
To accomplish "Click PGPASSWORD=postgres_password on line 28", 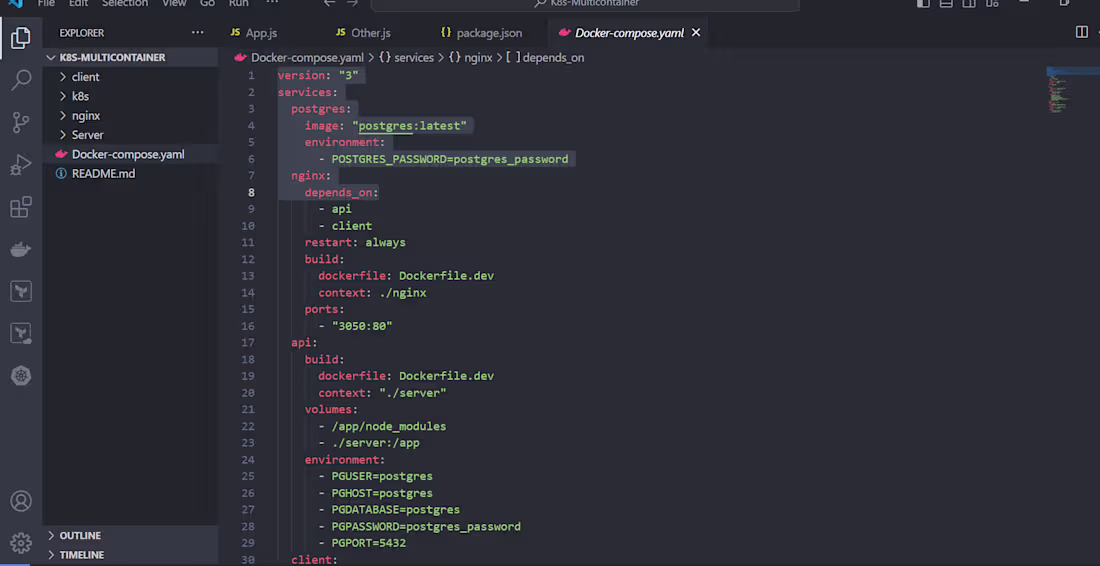I will [426, 526].
